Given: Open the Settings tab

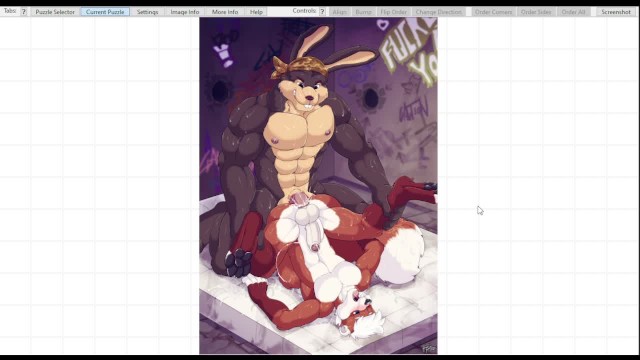Looking at the screenshot, I should pyautogui.click(x=147, y=12).
